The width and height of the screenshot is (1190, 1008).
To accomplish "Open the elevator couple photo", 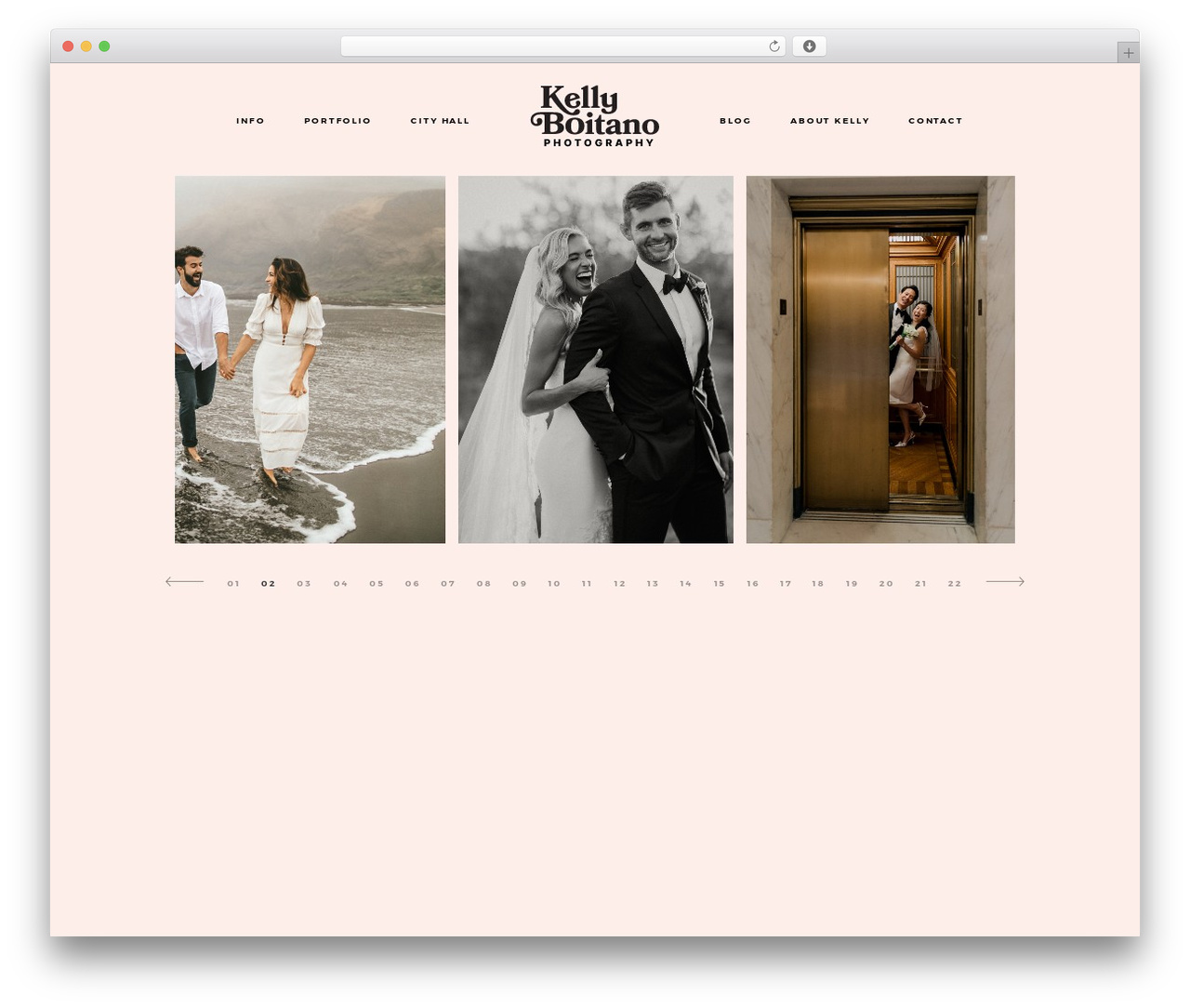I will click(880, 359).
